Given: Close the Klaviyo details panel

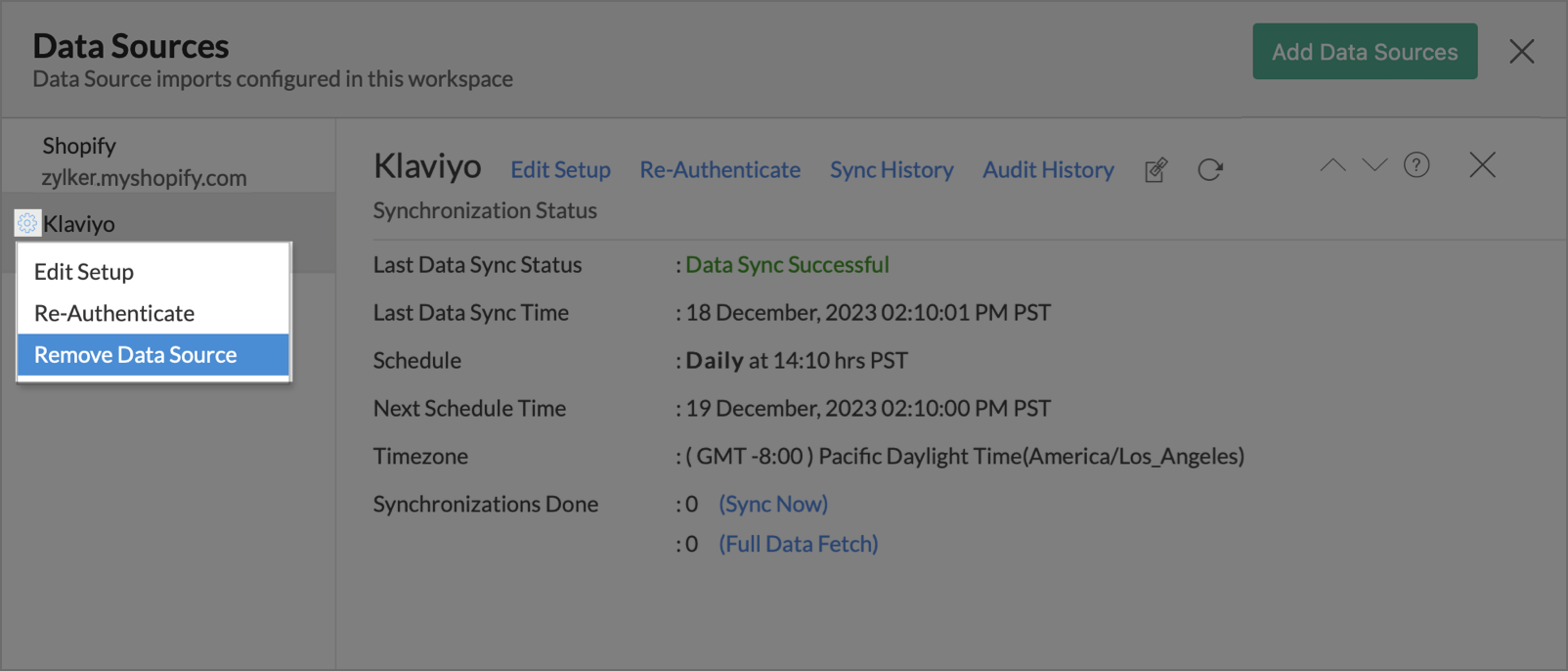Looking at the screenshot, I should 1482,165.
